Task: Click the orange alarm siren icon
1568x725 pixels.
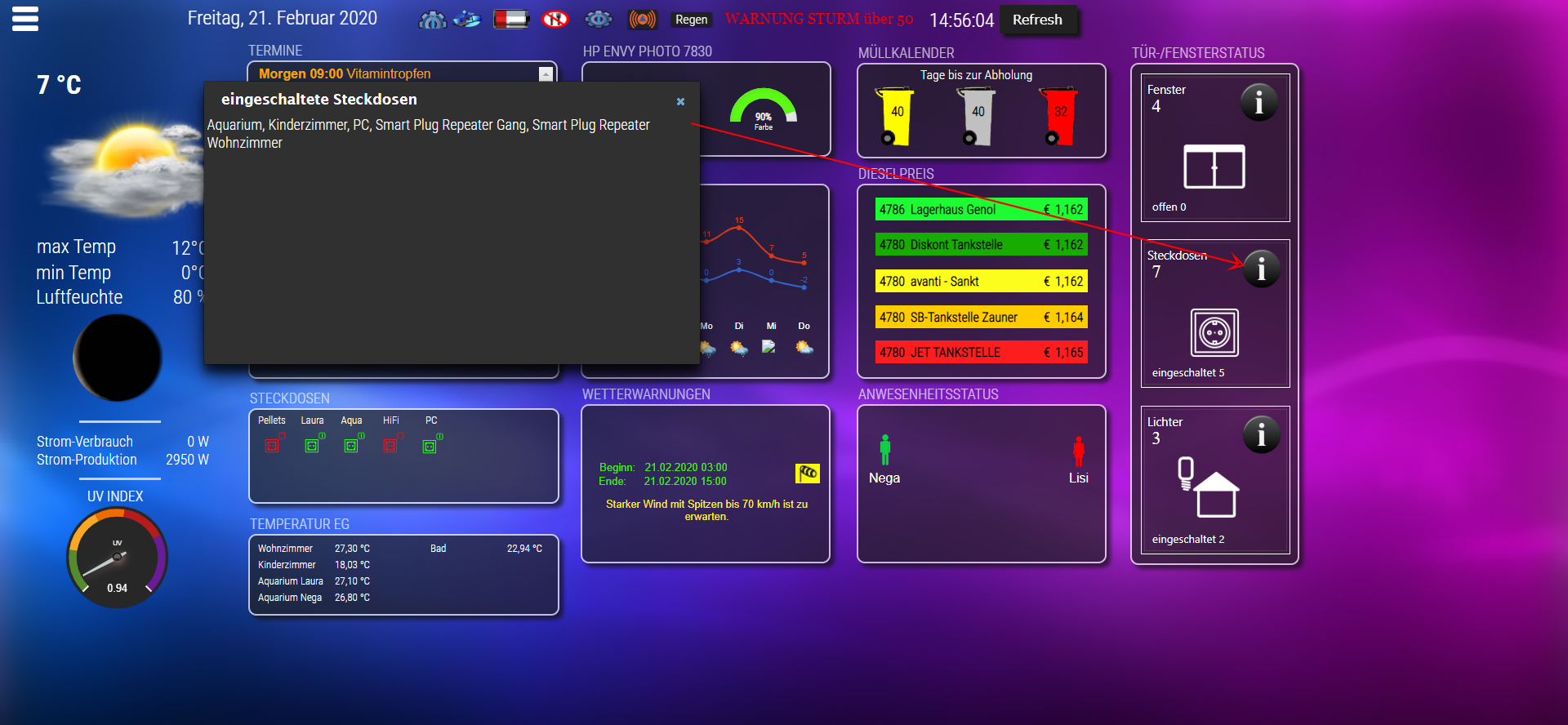Action: 642,19
